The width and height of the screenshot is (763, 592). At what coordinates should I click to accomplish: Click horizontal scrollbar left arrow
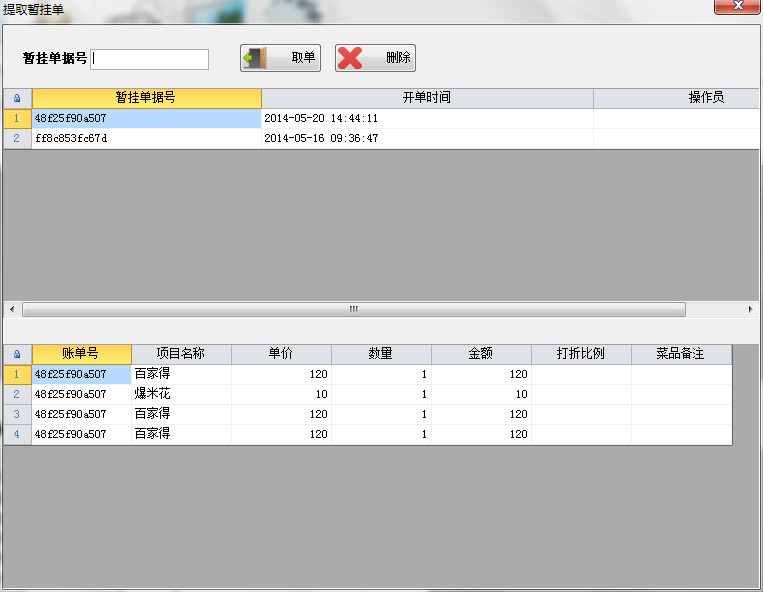click(12, 309)
